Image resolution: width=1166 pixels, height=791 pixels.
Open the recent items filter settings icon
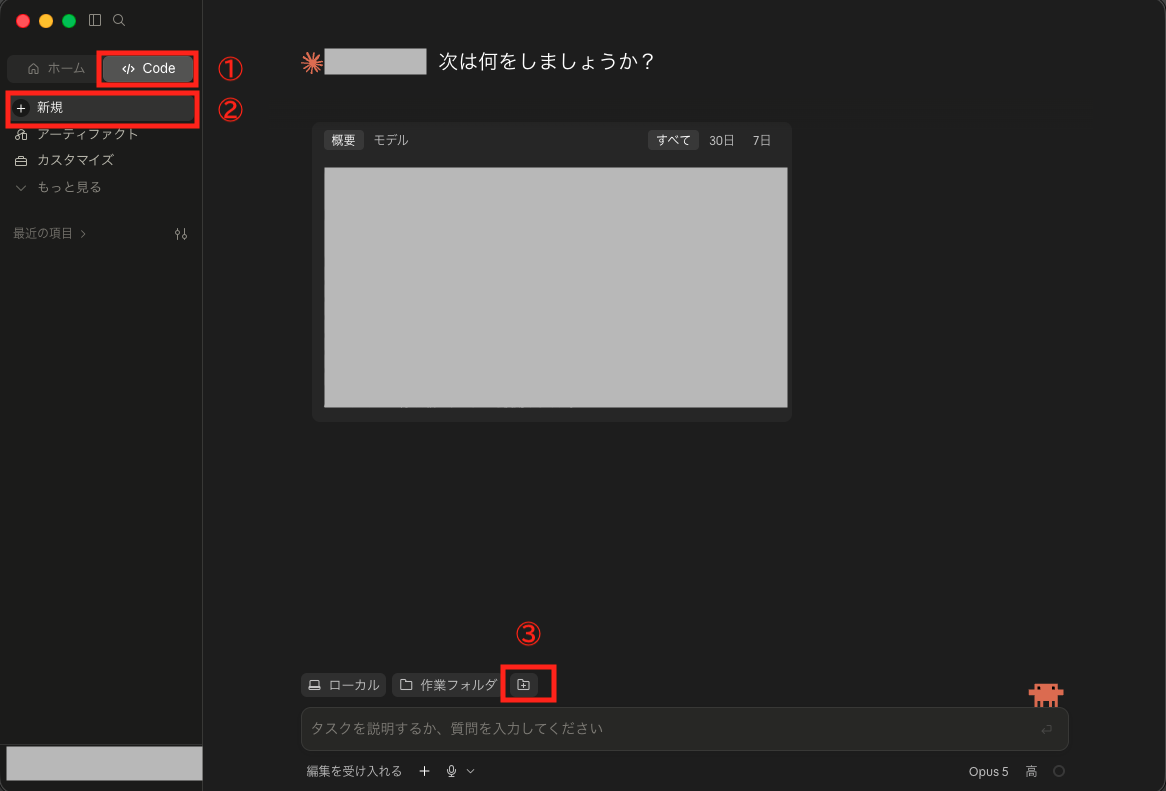click(181, 233)
